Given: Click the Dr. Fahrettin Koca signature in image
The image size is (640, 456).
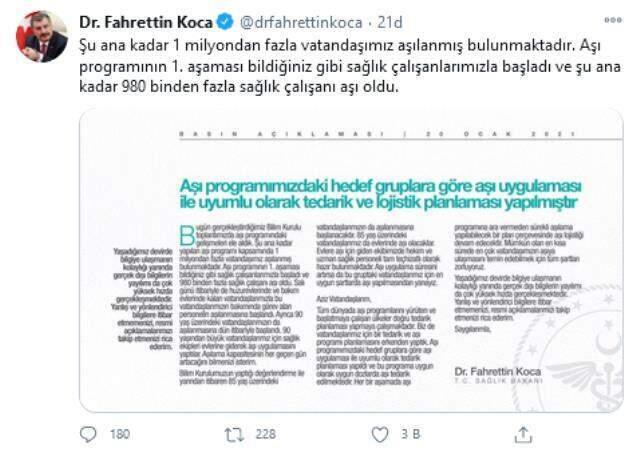Looking at the screenshot, I should click(498, 372).
